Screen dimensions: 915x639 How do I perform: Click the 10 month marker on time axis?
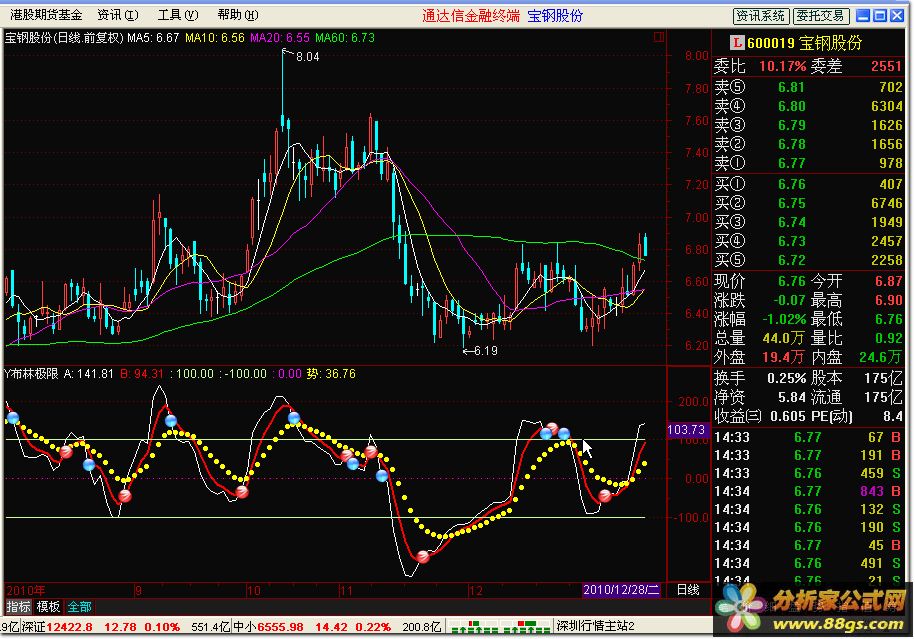coord(253,591)
